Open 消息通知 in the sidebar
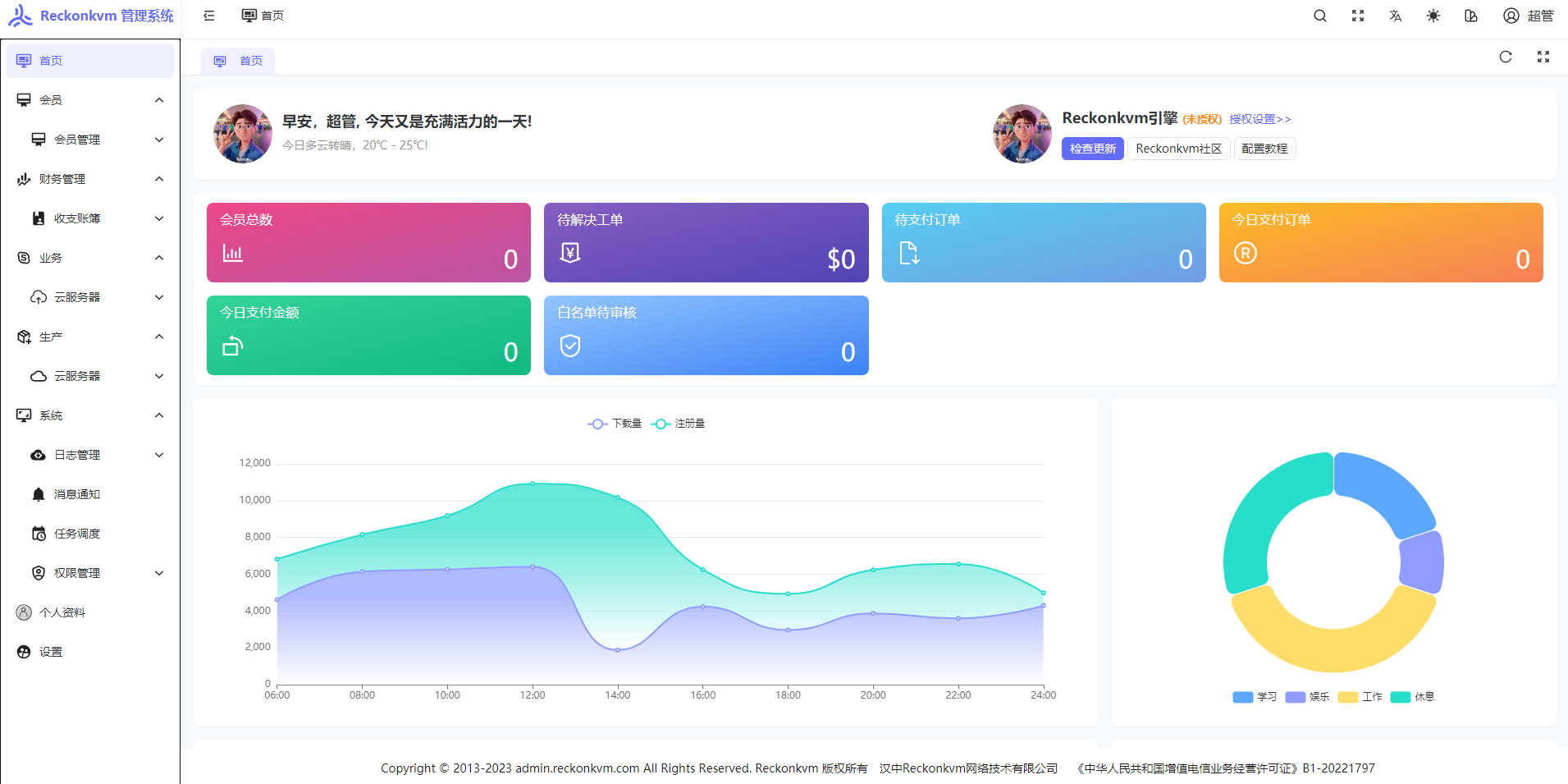The height and width of the screenshot is (784, 1568). click(x=77, y=494)
